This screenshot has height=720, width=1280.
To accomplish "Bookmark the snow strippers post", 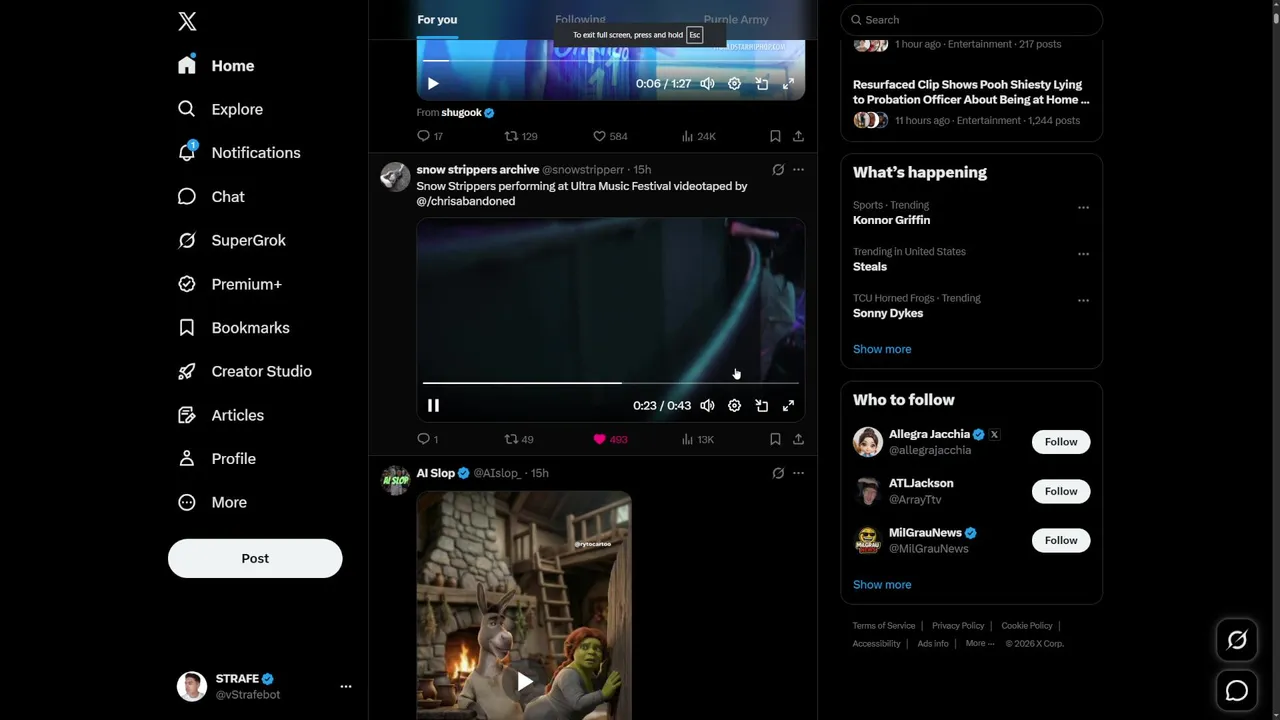I will tap(775, 439).
